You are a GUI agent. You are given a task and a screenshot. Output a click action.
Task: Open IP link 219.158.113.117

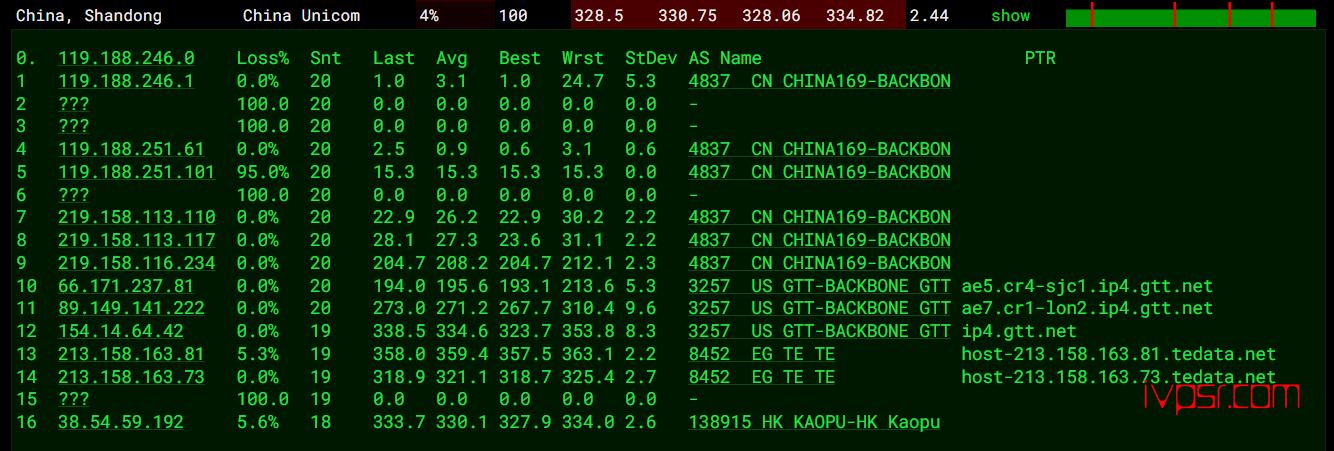(x=136, y=240)
